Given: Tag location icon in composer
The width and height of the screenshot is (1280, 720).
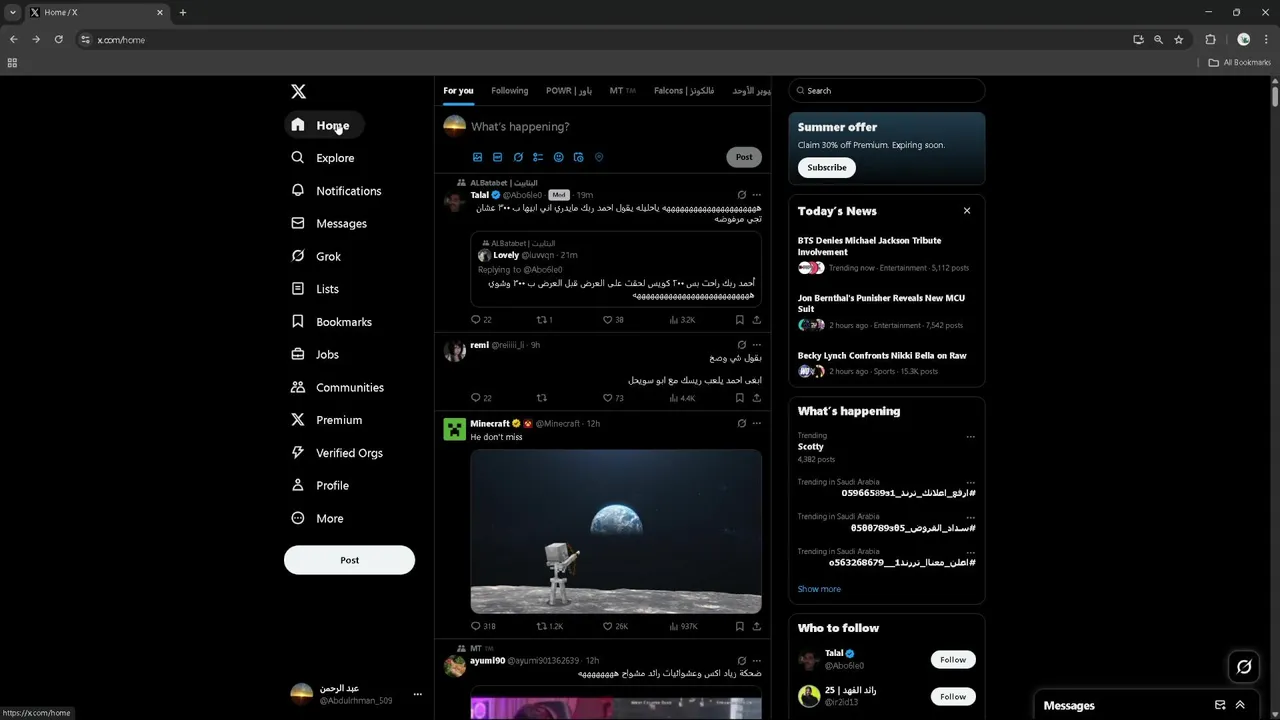Looking at the screenshot, I should coord(599,157).
